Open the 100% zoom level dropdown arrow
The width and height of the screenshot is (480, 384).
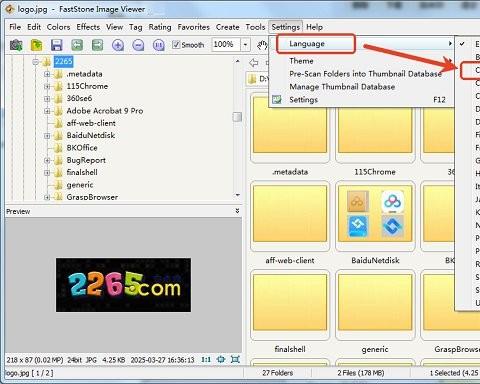pos(245,44)
